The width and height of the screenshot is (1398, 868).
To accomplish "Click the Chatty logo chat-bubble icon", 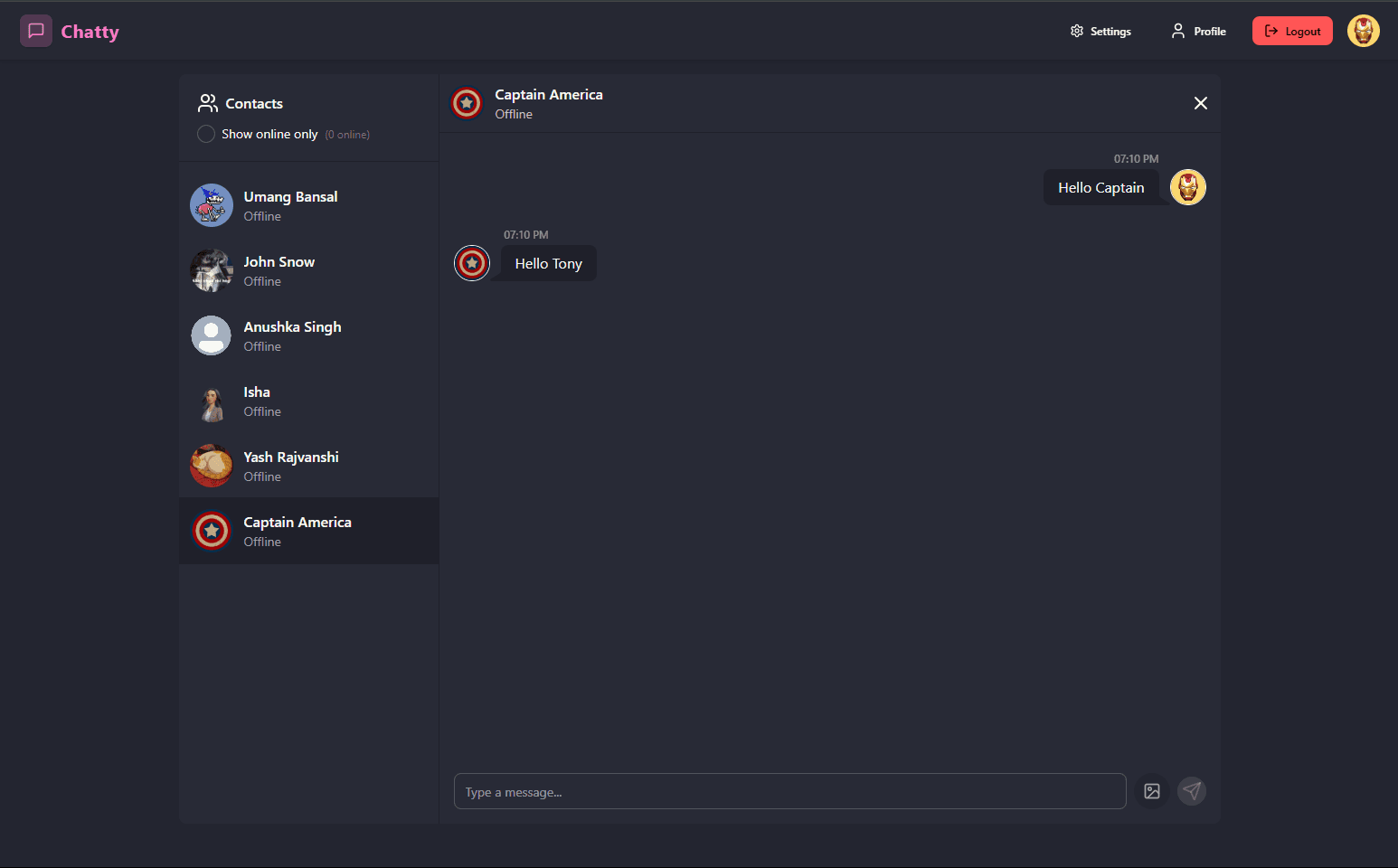I will tap(36, 31).
